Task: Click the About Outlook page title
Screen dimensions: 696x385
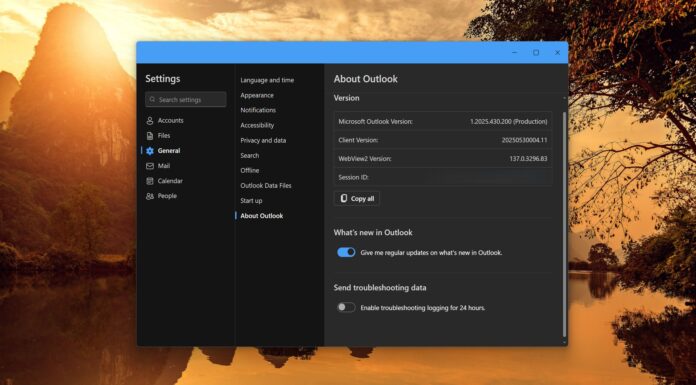Action: pyautogui.click(x=366, y=79)
